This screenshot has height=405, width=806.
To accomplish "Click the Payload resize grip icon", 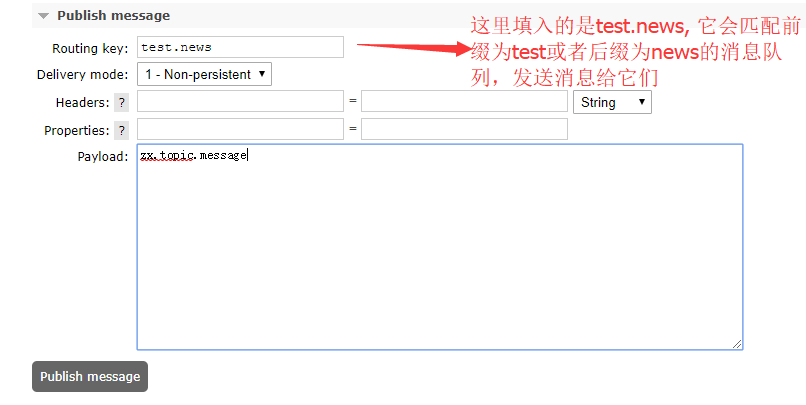I will (737, 344).
